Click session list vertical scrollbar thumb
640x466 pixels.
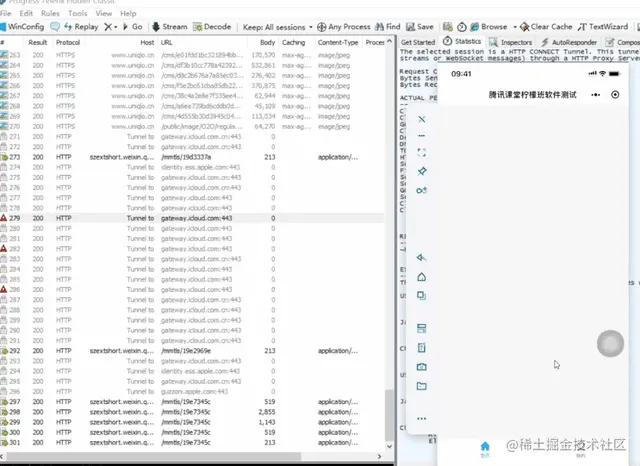click(x=389, y=414)
